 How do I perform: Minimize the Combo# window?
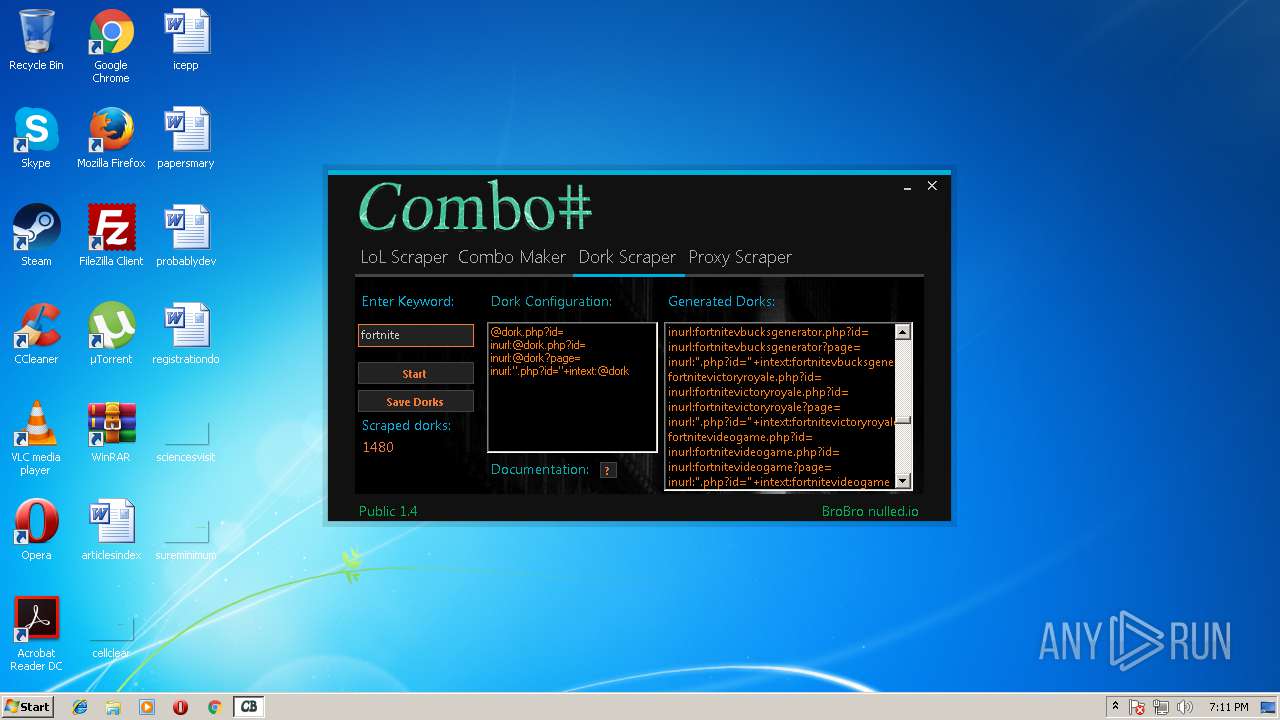(x=907, y=187)
